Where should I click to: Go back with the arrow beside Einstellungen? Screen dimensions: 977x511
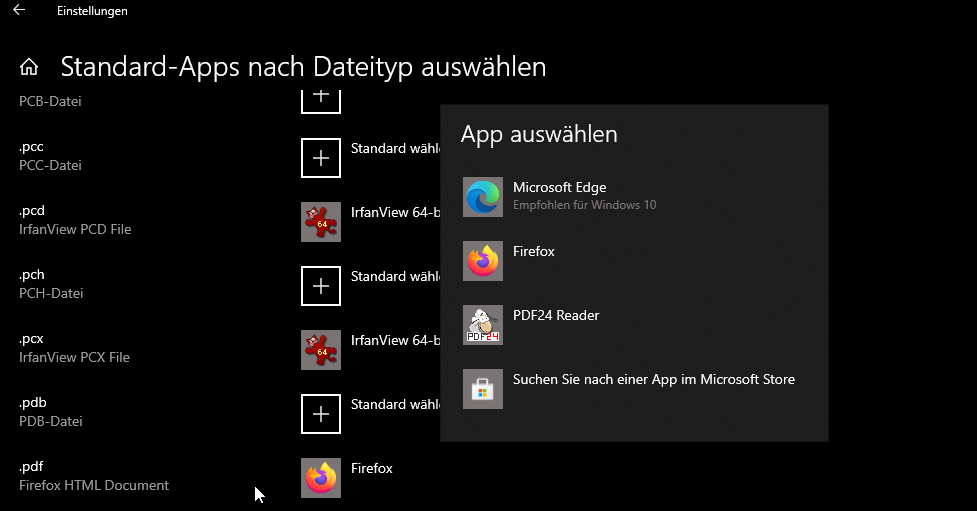[x=19, y=9]
